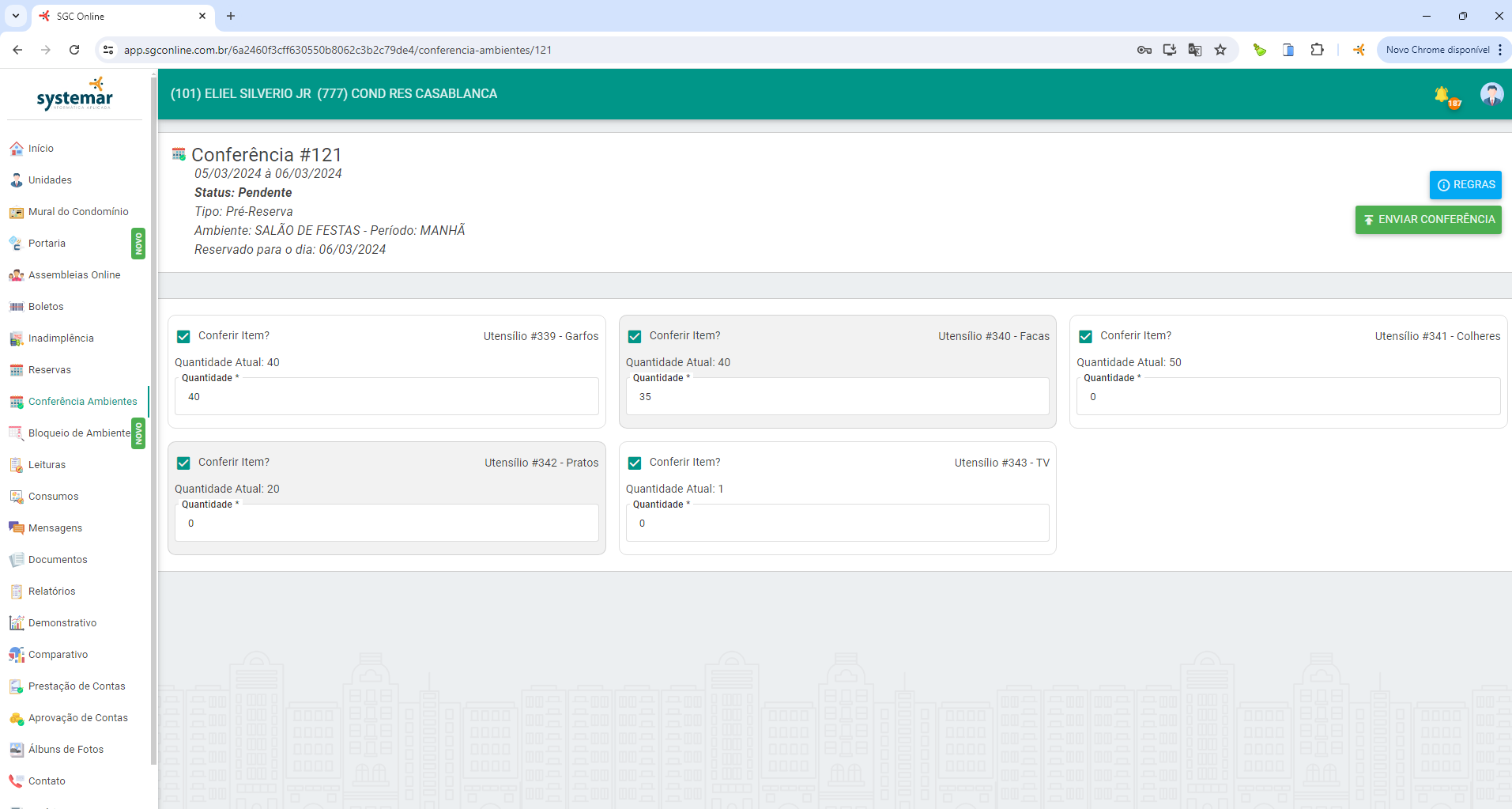This screenshot has width=1512, height=809.
Task: Click the Leituras icon
Action: [16, 465]
